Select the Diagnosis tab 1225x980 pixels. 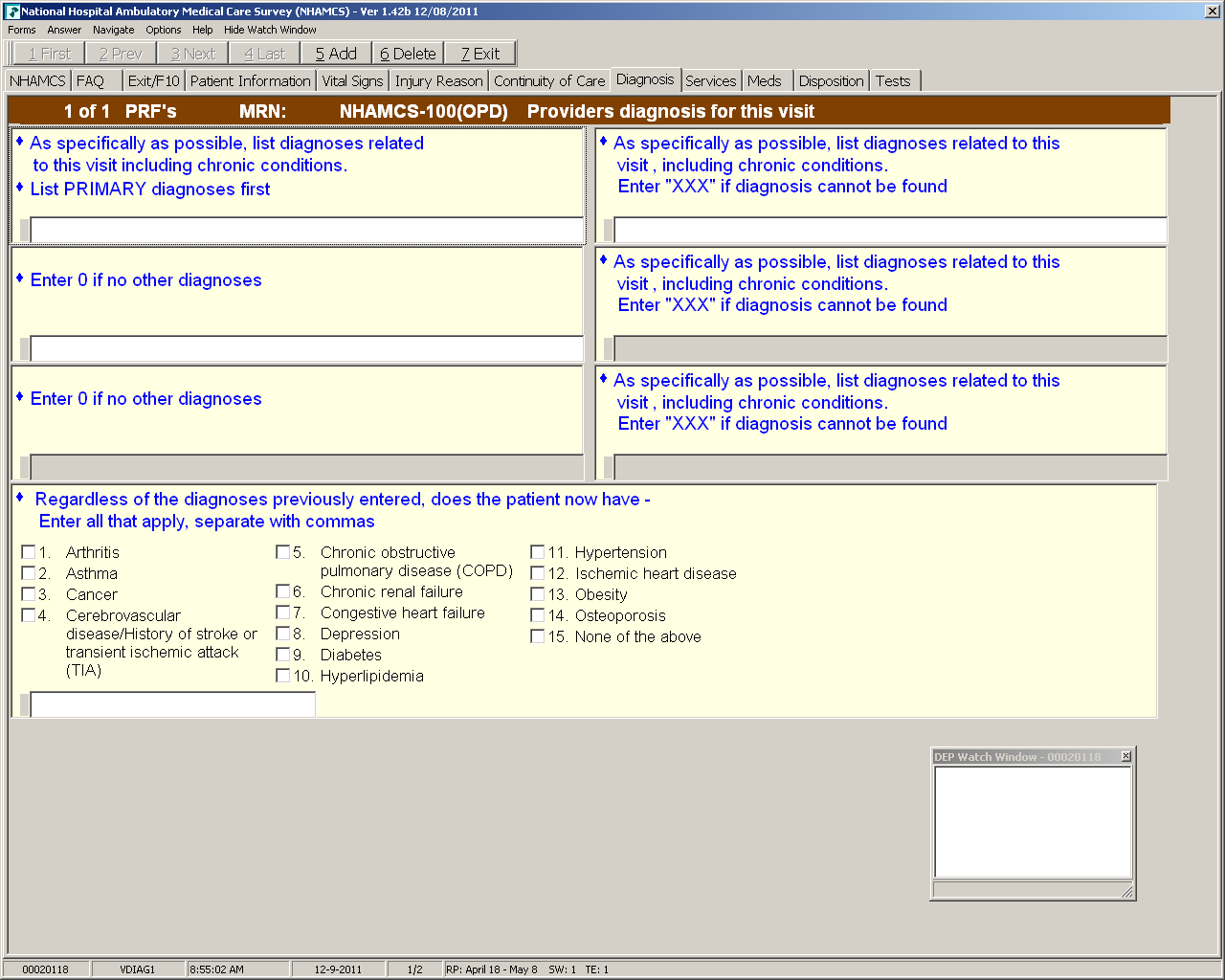[x=645, y=79]
